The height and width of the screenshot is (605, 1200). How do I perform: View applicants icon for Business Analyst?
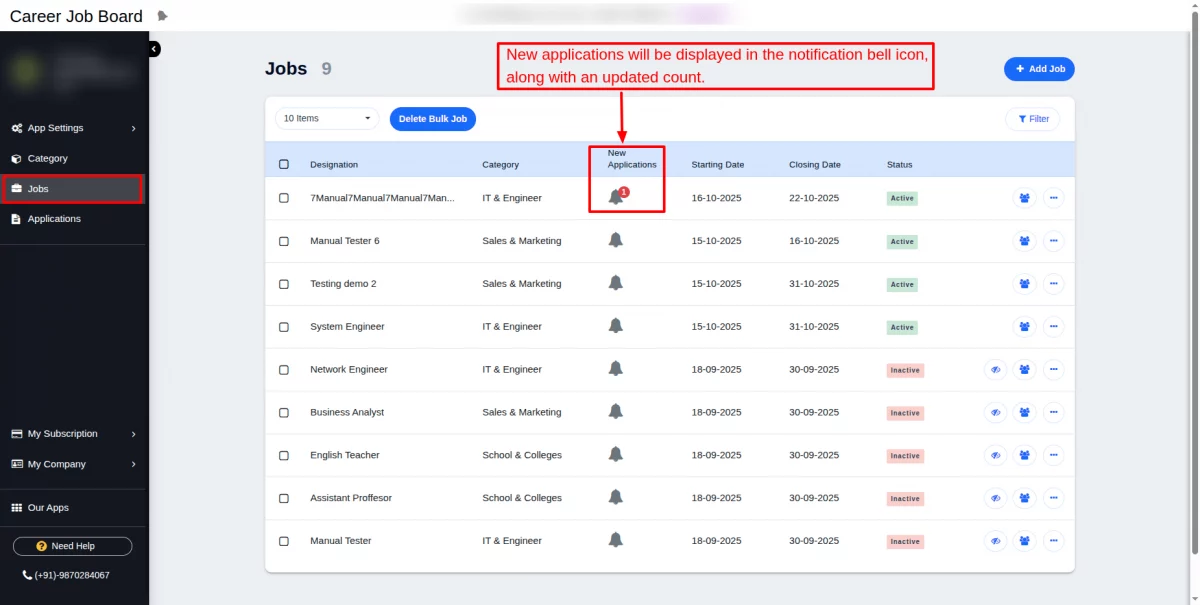tap(1024, 413)
